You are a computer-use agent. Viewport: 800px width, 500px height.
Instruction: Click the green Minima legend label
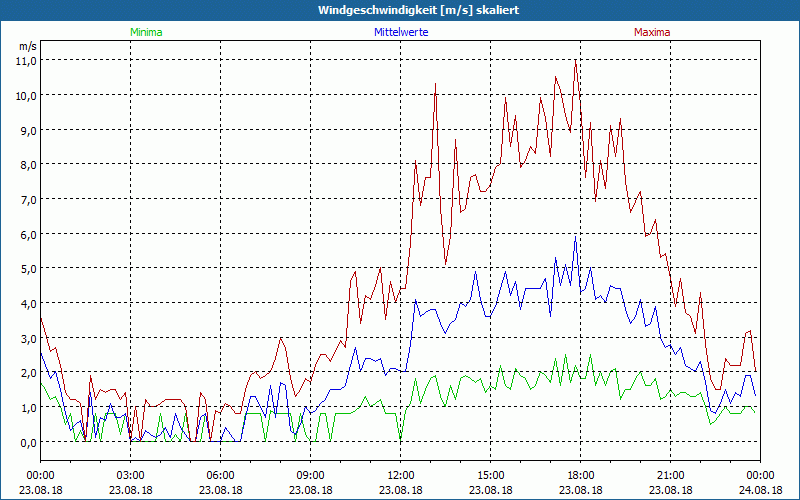pyautogui.click(x=146, y=32)
